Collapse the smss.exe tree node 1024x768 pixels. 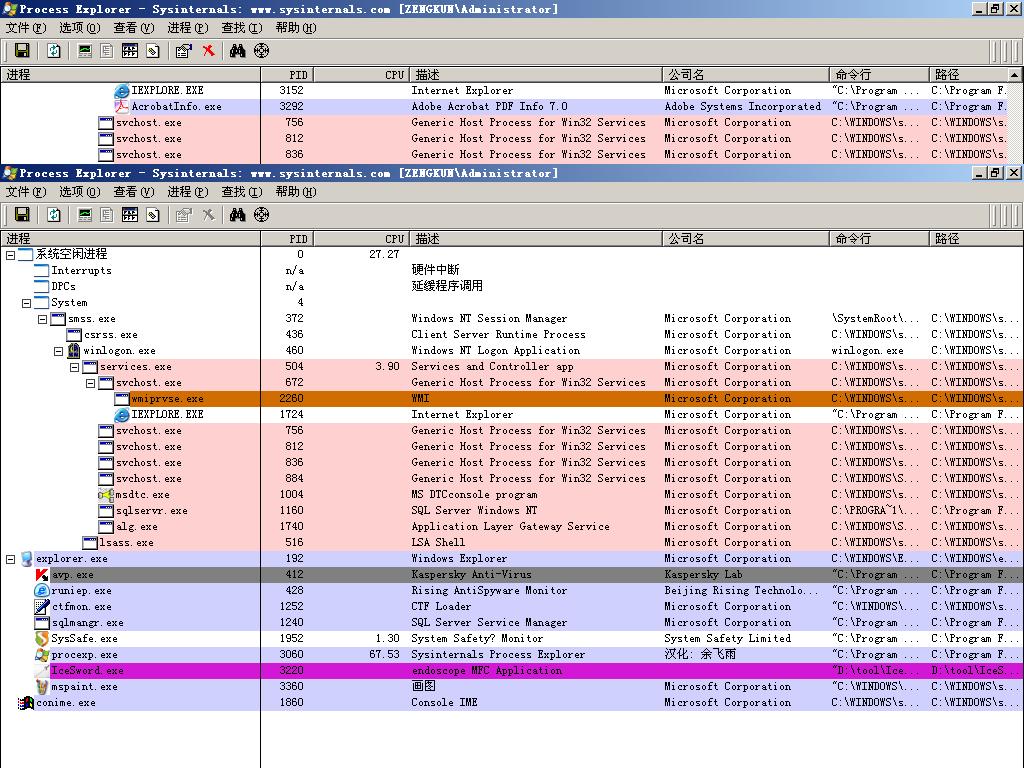click(42, 319)
